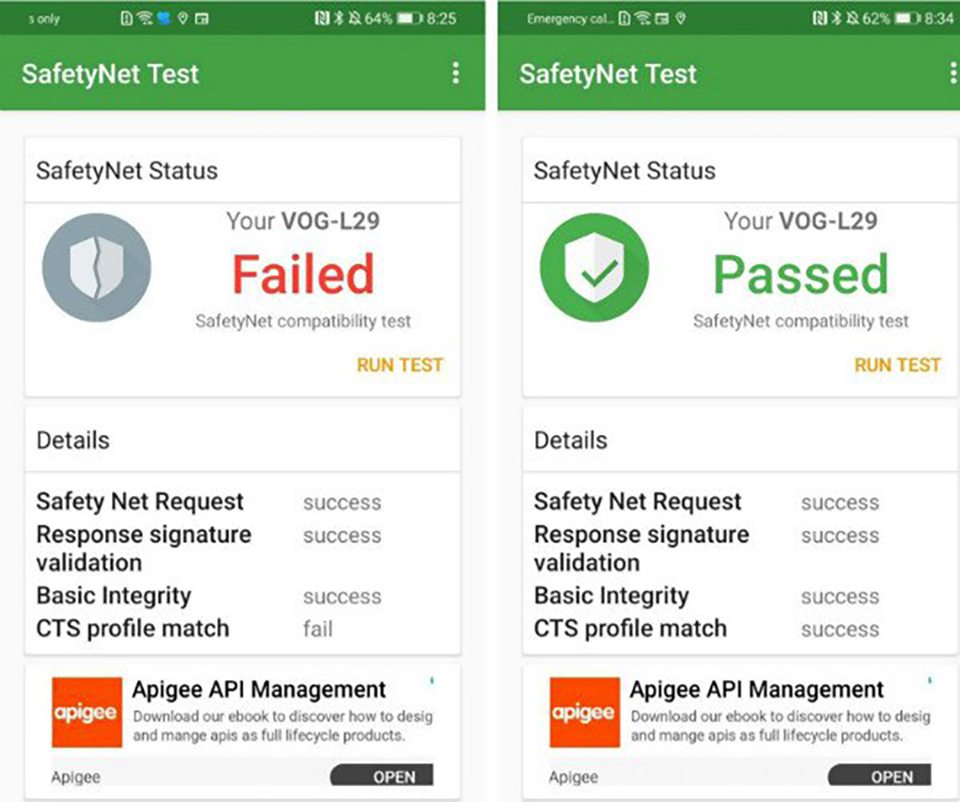960x802 pixels.
Task: Tap the ad info icon on left ad
Action: pyautogui.click(x=432, y=680)
